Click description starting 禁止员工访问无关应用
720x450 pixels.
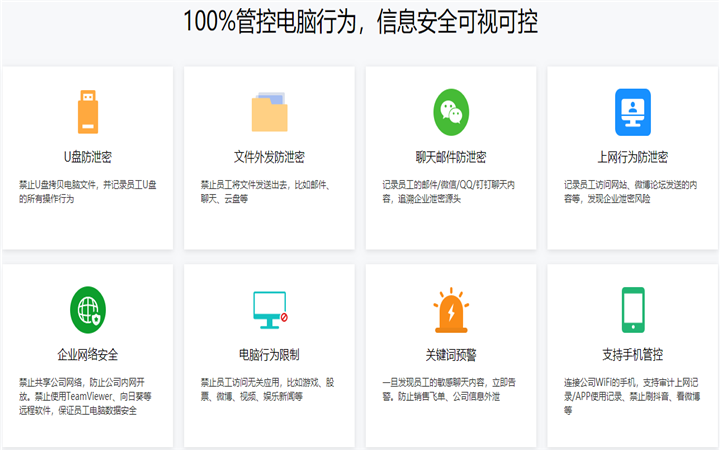[x=268, y=389]
